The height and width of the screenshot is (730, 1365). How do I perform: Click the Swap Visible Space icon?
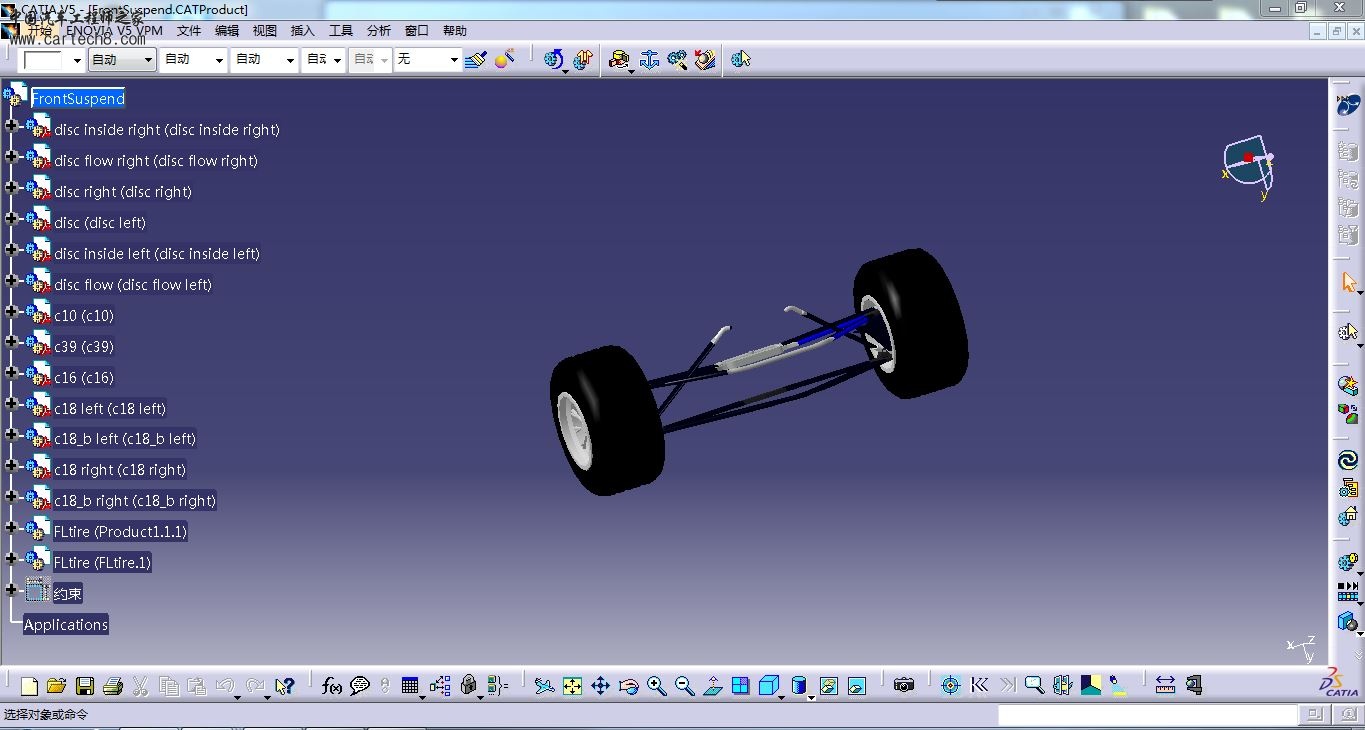coord(857,686)
